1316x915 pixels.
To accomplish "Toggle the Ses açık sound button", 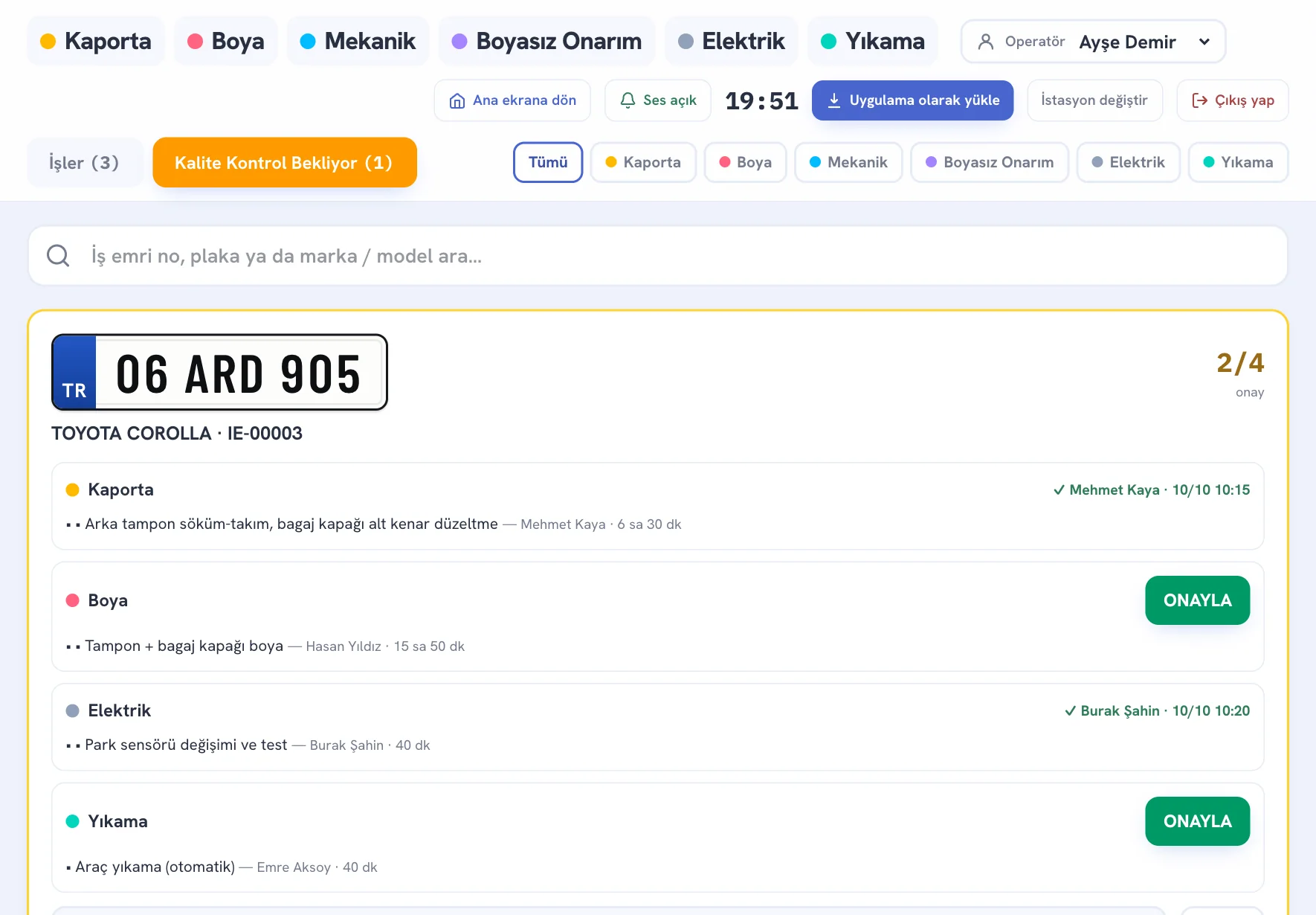I will coord(658,100).
